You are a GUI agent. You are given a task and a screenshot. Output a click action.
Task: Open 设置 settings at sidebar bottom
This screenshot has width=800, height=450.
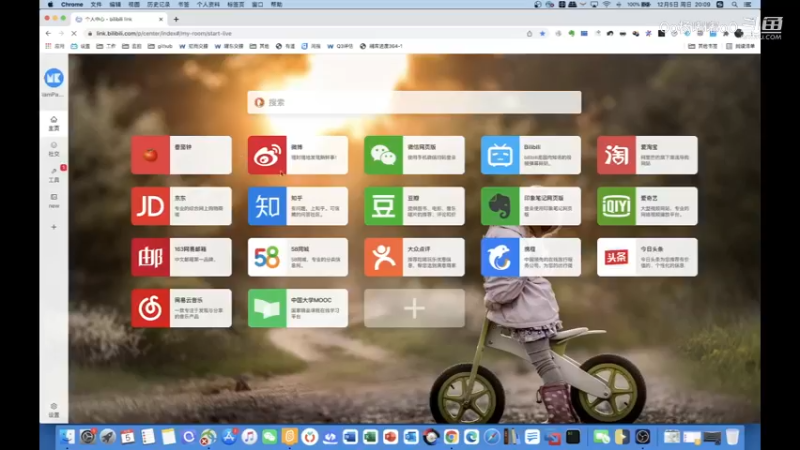pyautogui.click(x=54, y=410)
